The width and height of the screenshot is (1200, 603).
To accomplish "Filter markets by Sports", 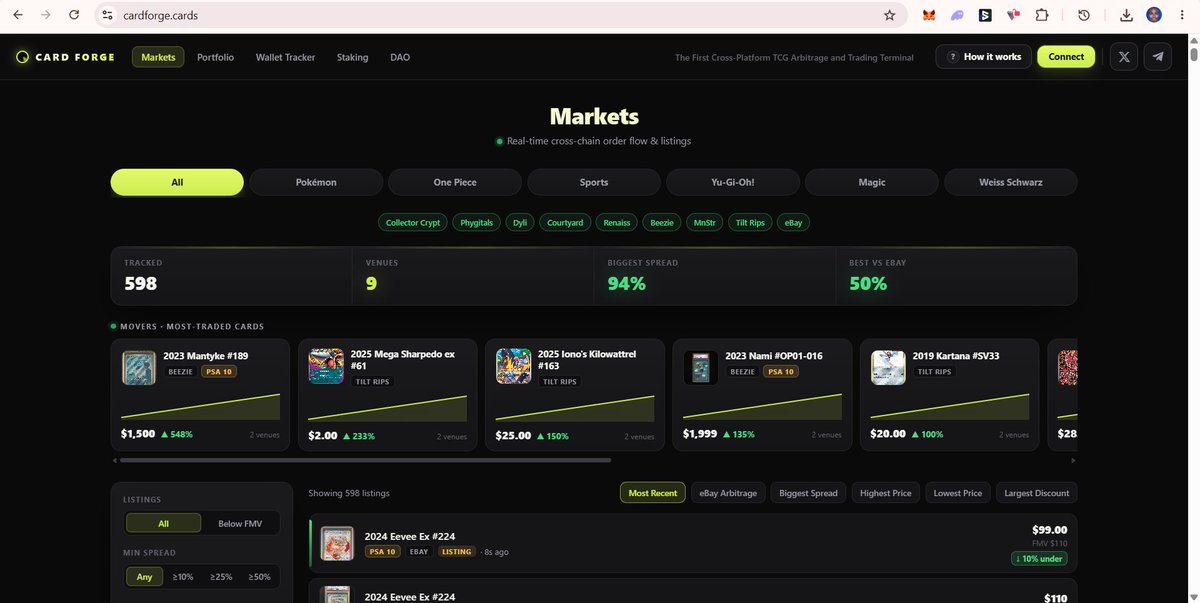I will [594, 182].
